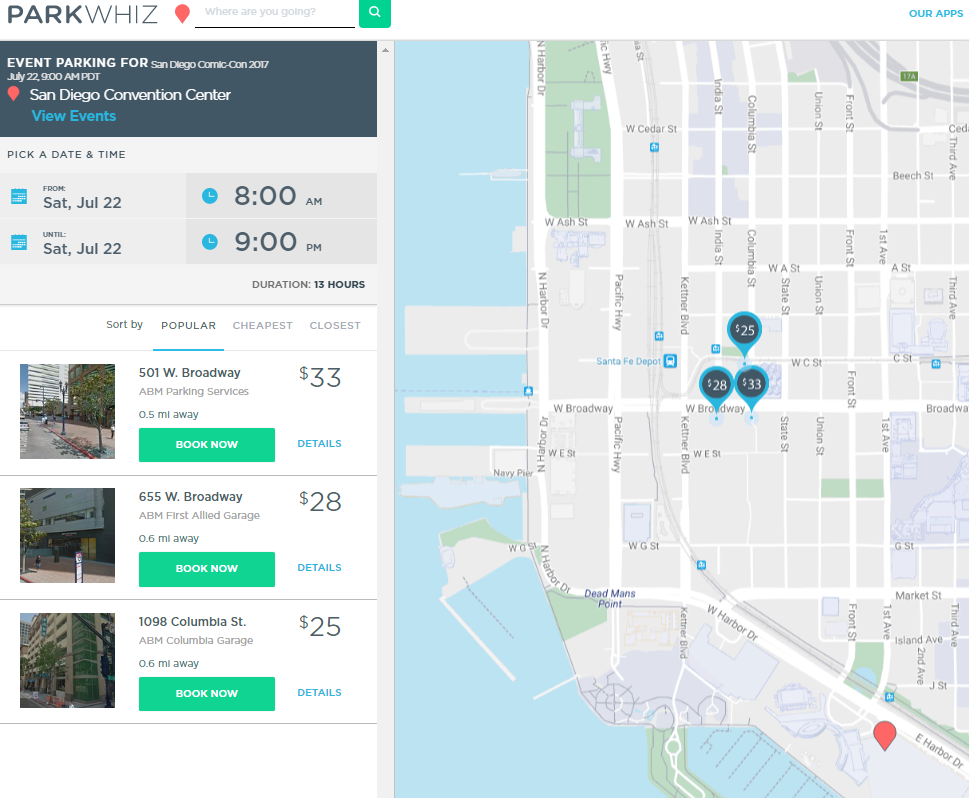Open the 655 W. Broadway photo thumbnail
969x798 pixels.
point(67,535)
